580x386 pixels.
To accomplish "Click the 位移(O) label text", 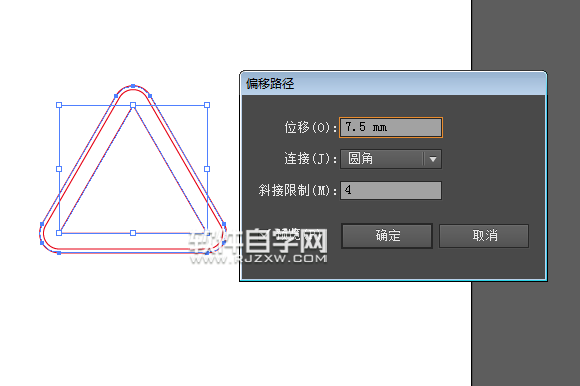I will (310, 128).
